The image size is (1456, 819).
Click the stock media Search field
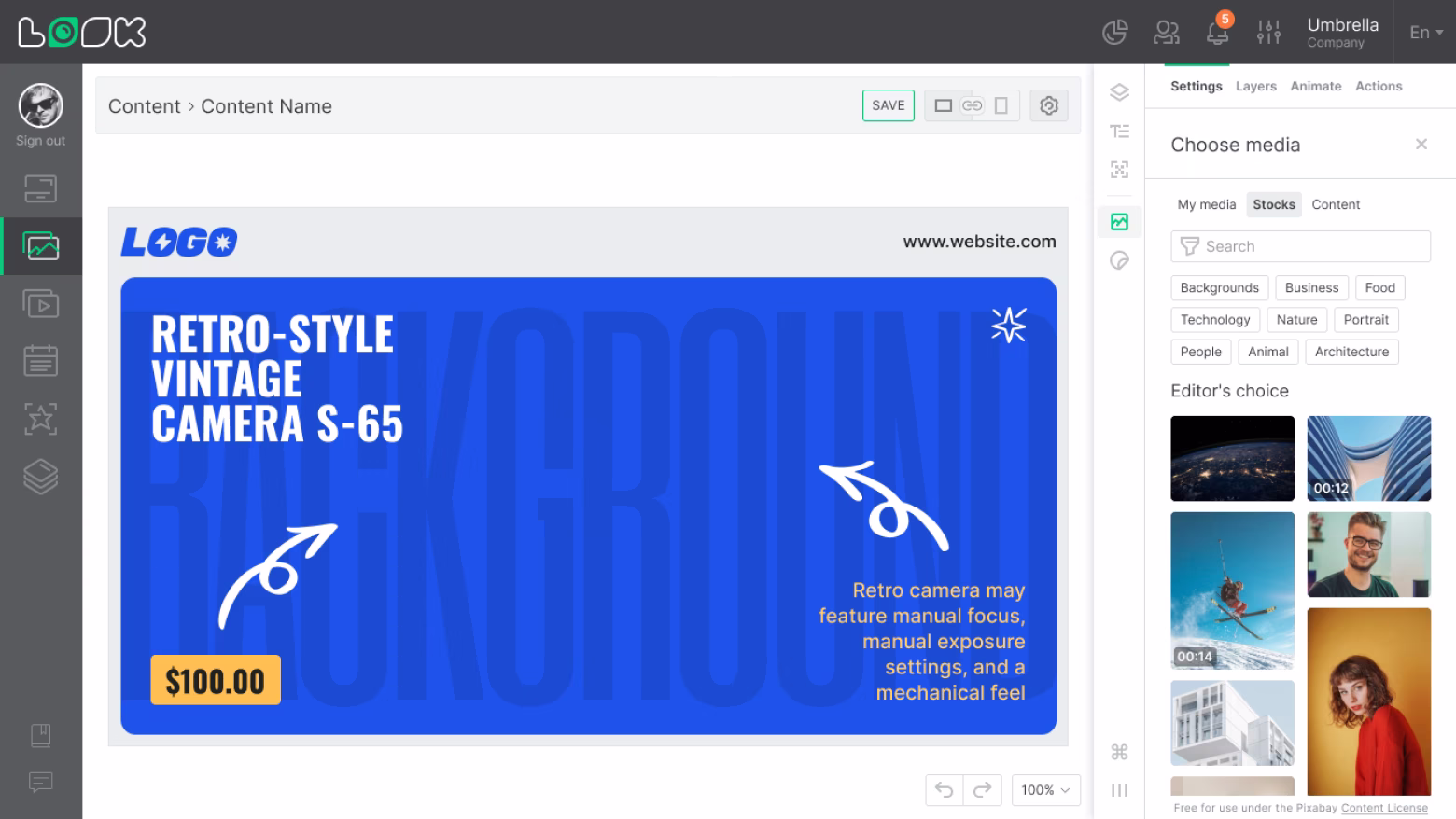[1301, 246]
